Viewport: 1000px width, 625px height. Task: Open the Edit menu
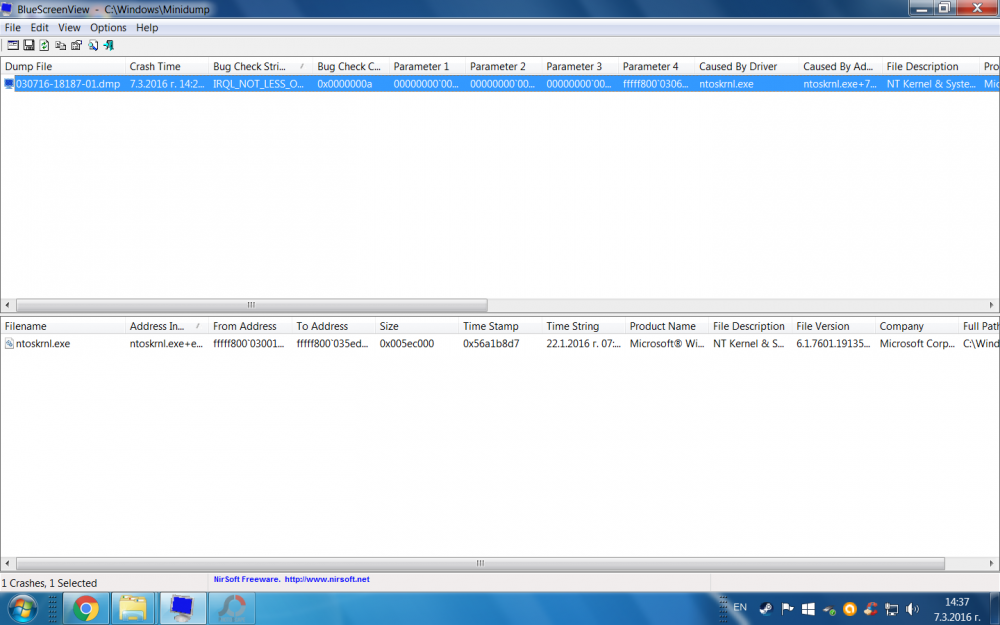point(40,27)
